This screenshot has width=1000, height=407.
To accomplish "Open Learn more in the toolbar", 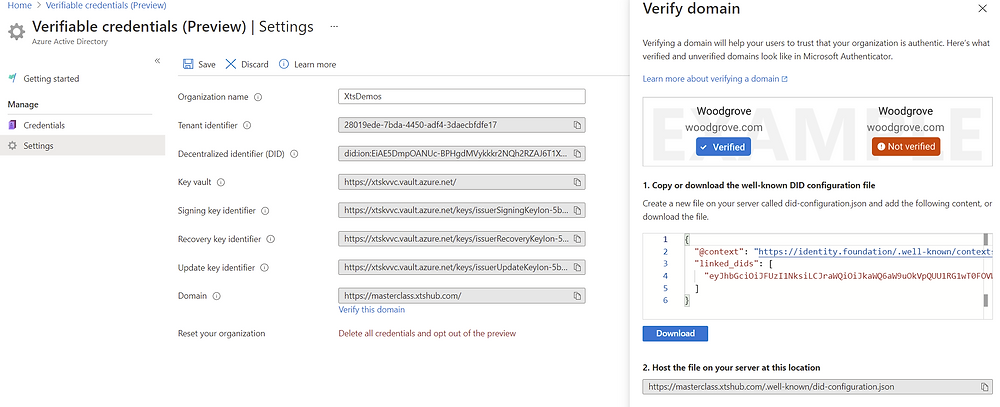I will 307,64.
